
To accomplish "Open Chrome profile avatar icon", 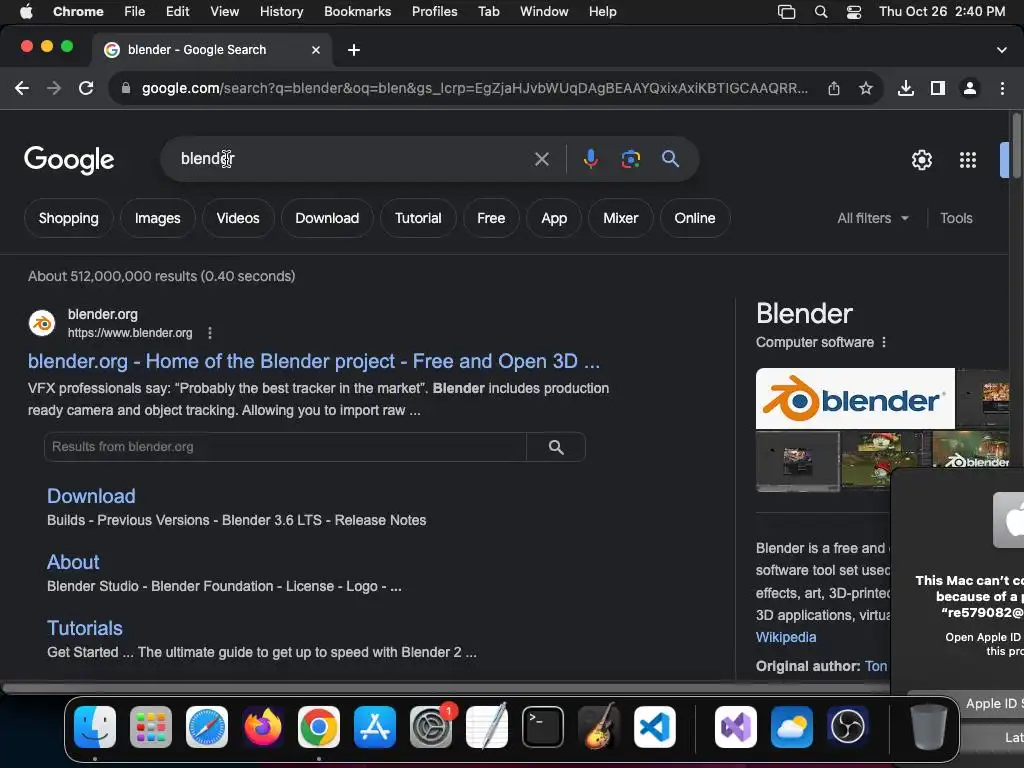I will tap(970, 88).
